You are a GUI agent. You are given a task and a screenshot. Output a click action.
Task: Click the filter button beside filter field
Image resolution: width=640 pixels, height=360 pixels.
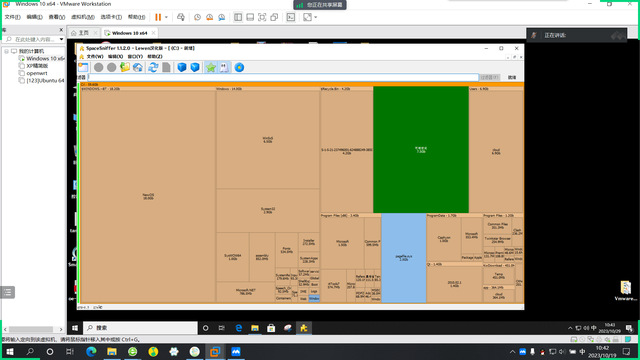[489, 77]
